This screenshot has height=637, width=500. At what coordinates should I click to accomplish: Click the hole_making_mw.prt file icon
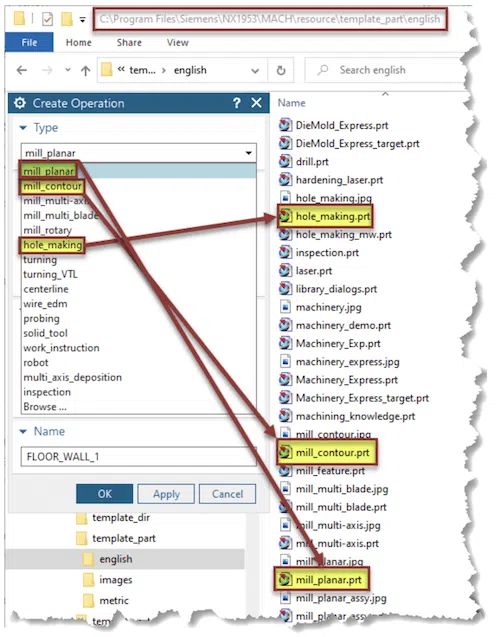click(x=285, y=234)
